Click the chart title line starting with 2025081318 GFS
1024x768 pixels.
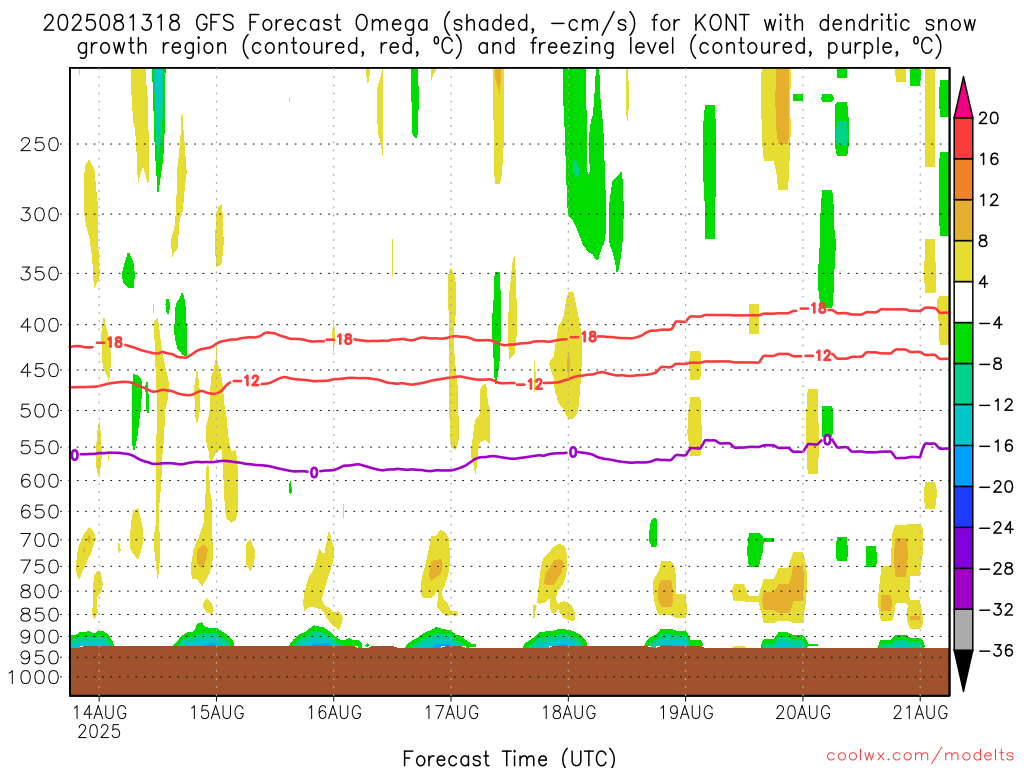coord(509,24)
